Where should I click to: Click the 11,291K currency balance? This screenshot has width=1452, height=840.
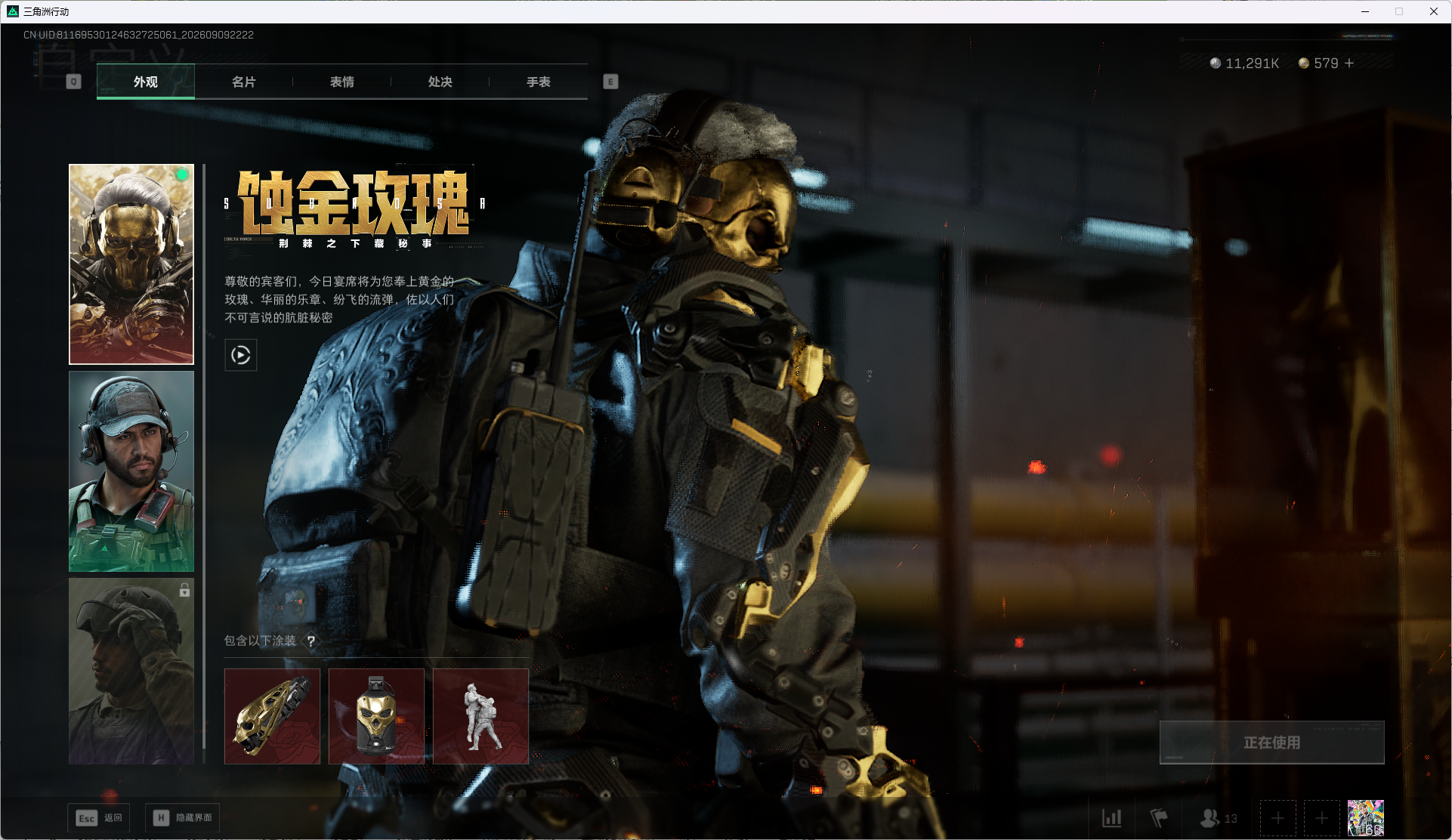coord(1253,63)
